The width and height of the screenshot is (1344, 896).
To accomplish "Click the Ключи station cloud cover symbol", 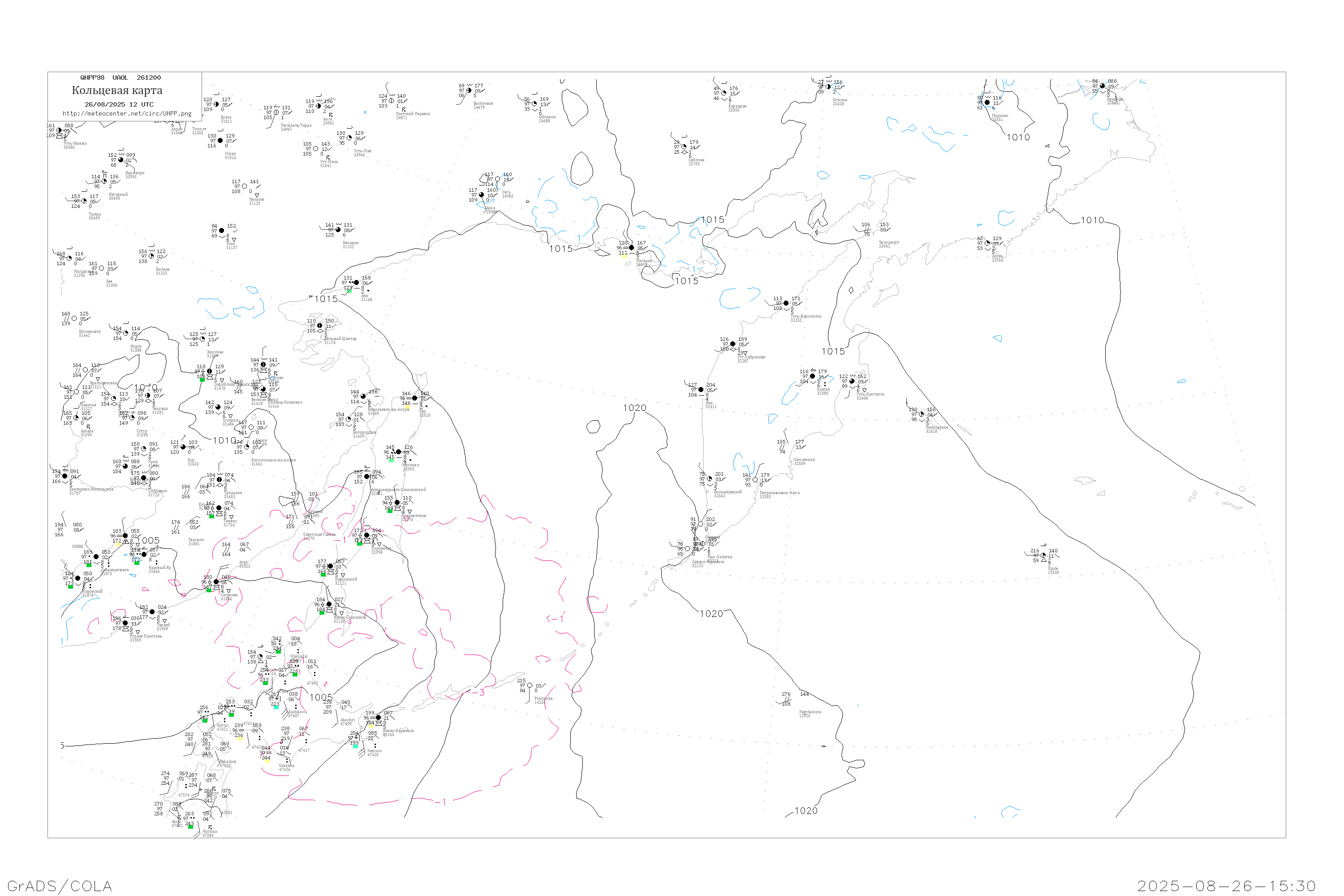I will pos(813,377).
